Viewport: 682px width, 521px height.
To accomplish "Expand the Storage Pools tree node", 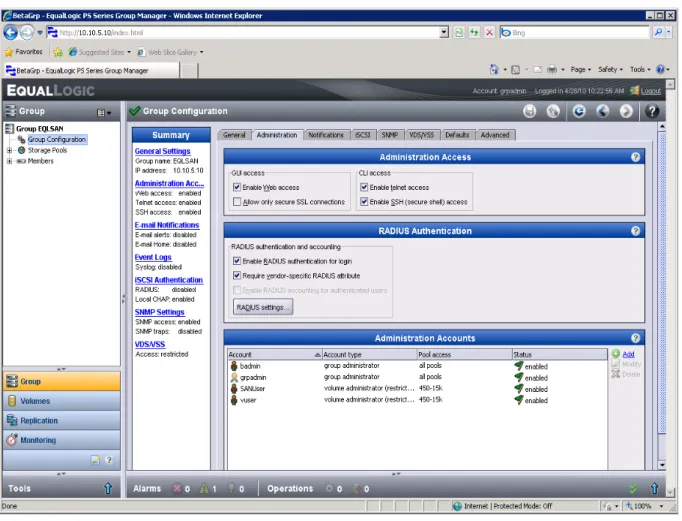I will (x=9, y=150).
